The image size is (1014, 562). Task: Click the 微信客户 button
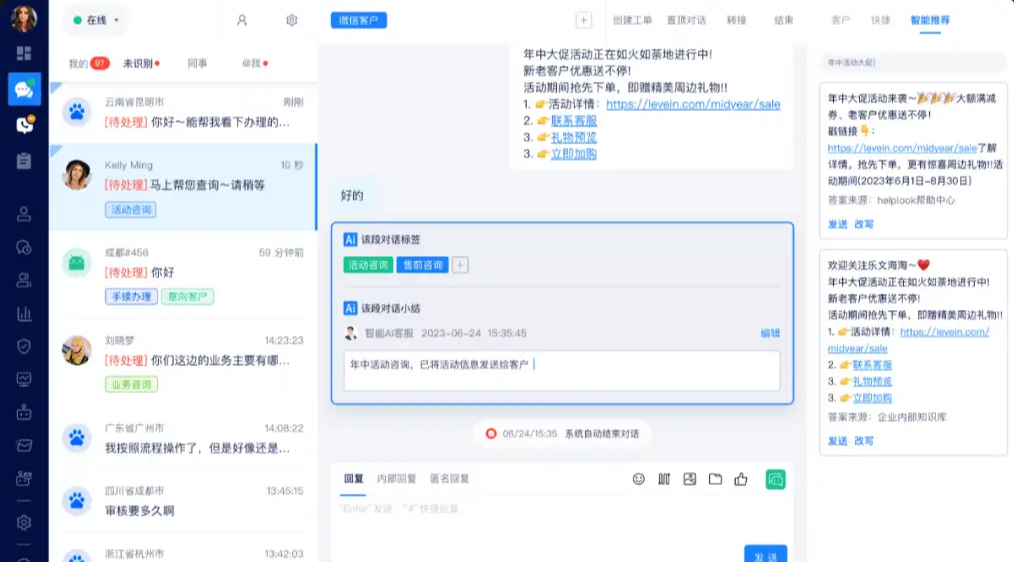point(359,21)
